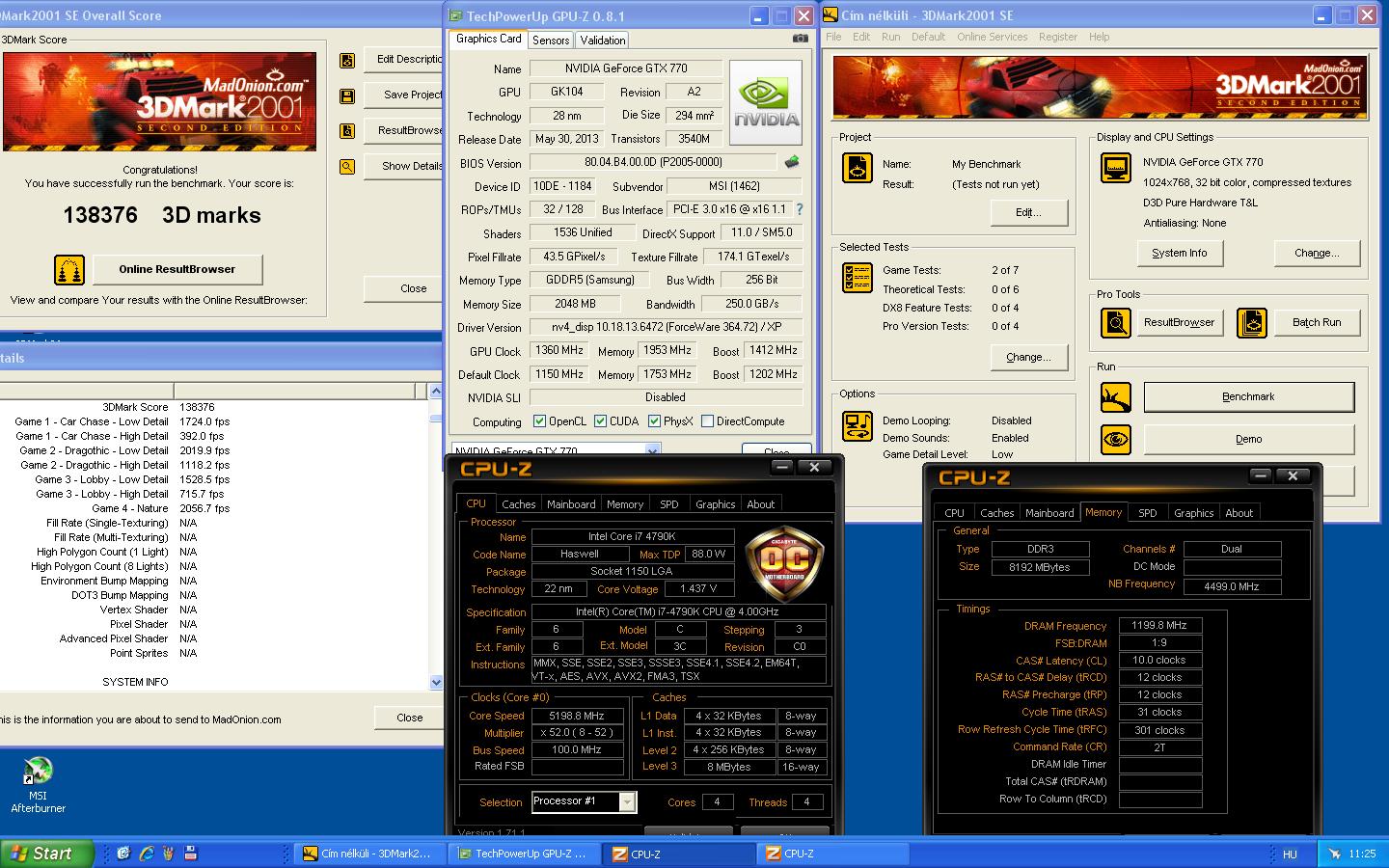Open the Online Services menu

click(992, 37)
